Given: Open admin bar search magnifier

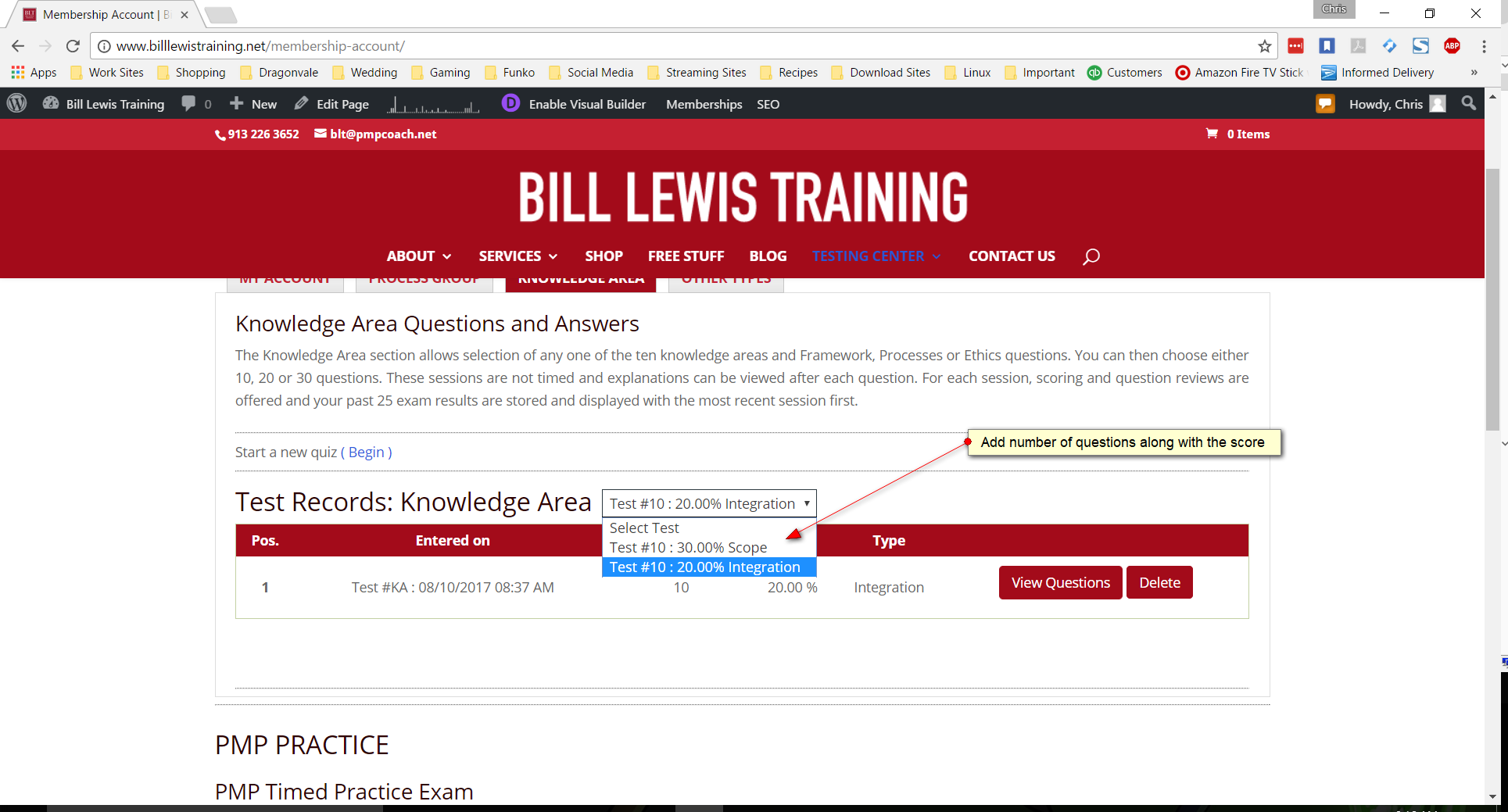Looking at the screenshot, I should point(1469,103).
